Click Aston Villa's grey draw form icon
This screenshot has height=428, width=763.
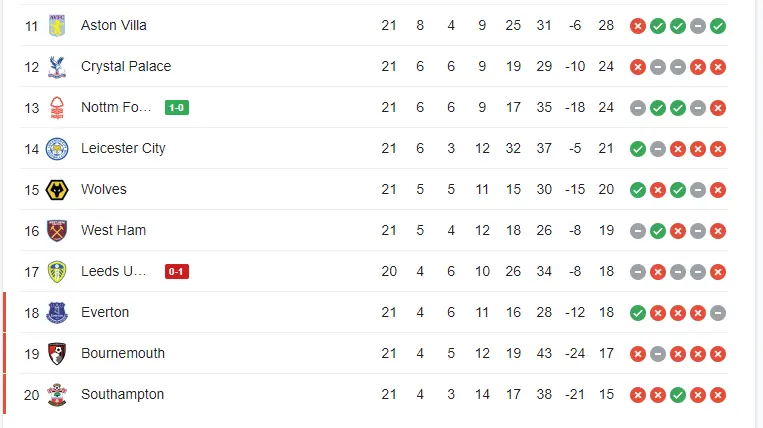(x=698, y=25)
